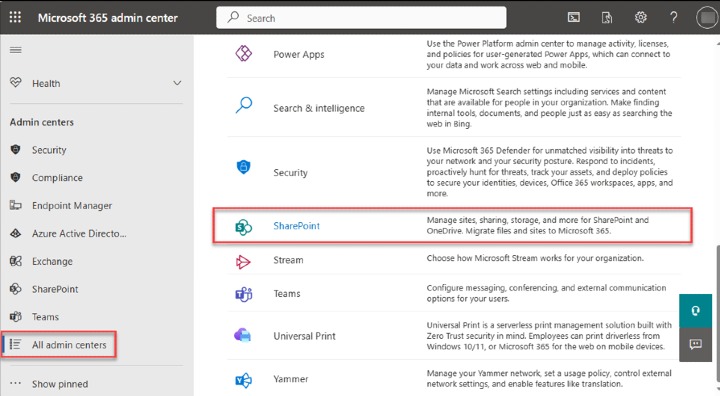
Task: Click the Health heart icon in sidebar
Action: click(16, 83)
